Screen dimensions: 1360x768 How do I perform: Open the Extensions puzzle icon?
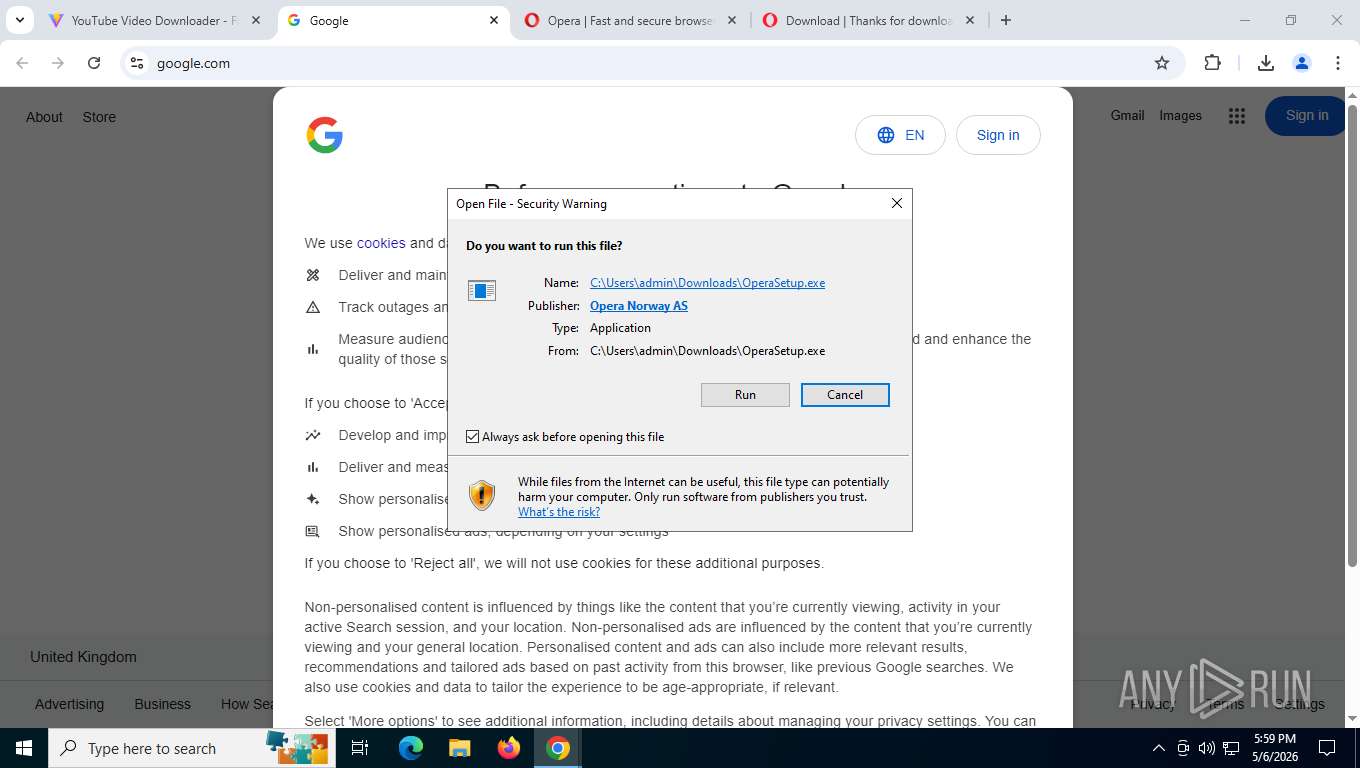click(x=1212, y=63)
